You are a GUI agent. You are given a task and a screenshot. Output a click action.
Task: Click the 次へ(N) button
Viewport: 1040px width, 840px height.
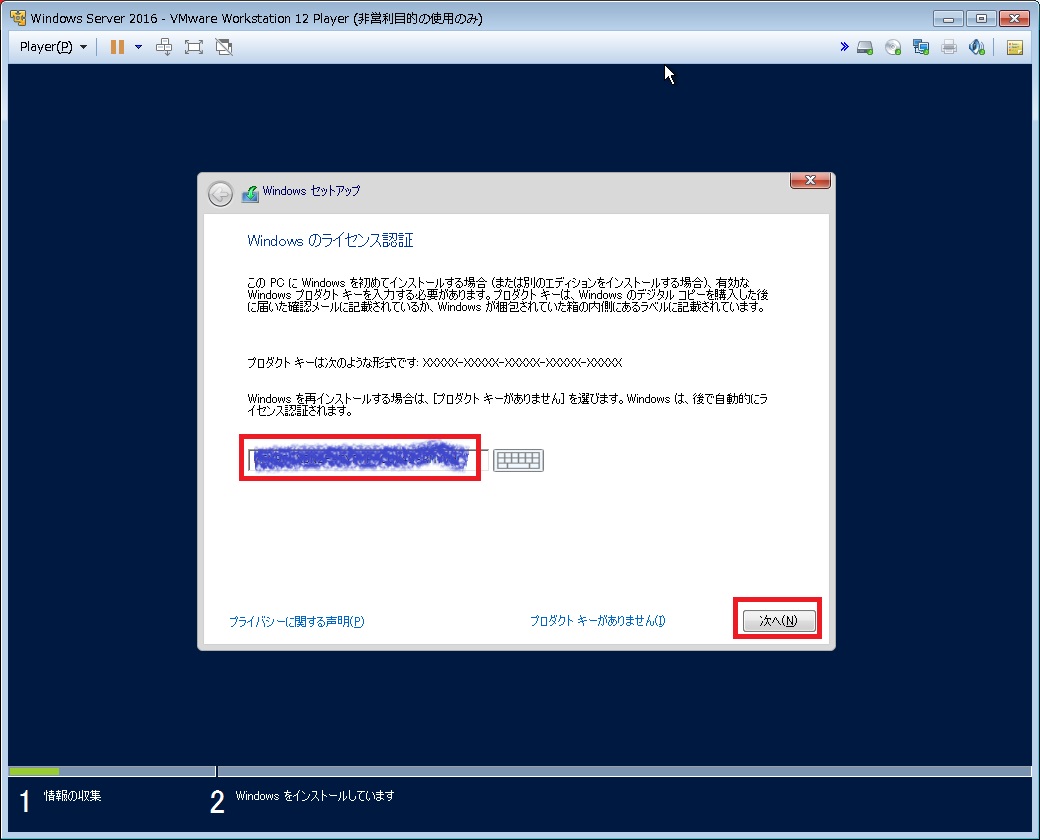[778, 620]
